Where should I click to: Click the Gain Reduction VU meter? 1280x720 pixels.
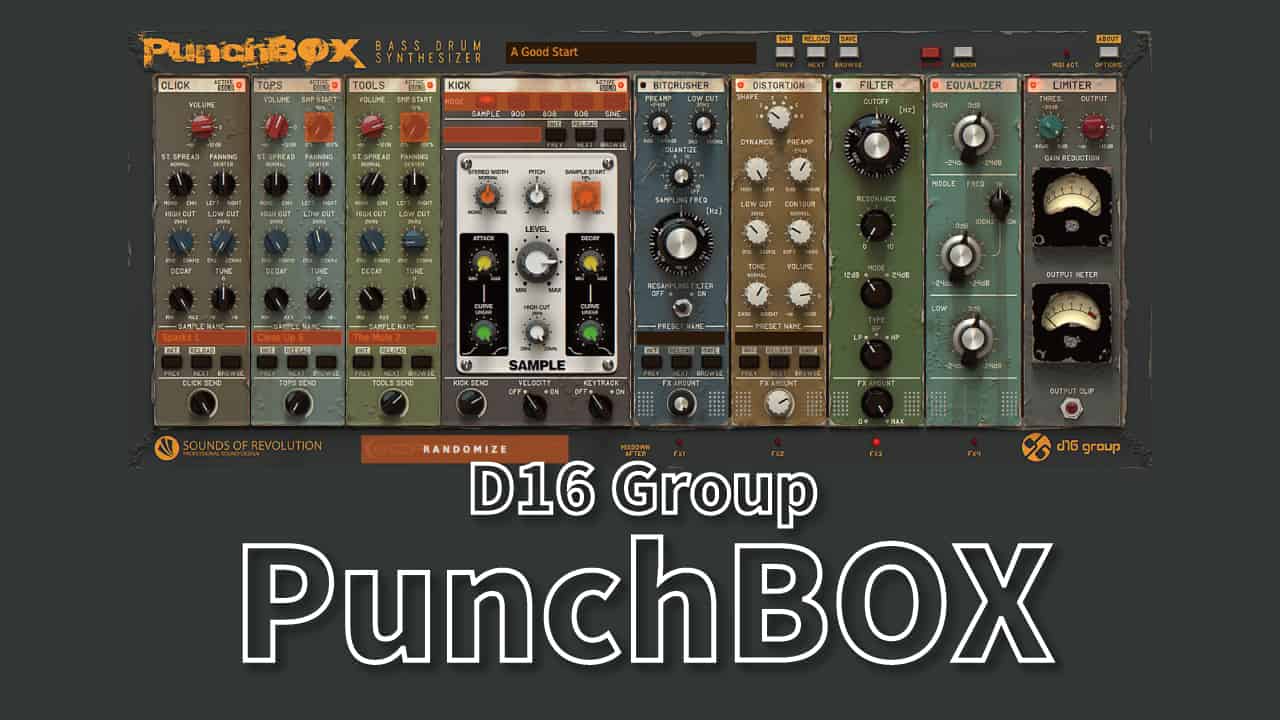click(1071, 207)
